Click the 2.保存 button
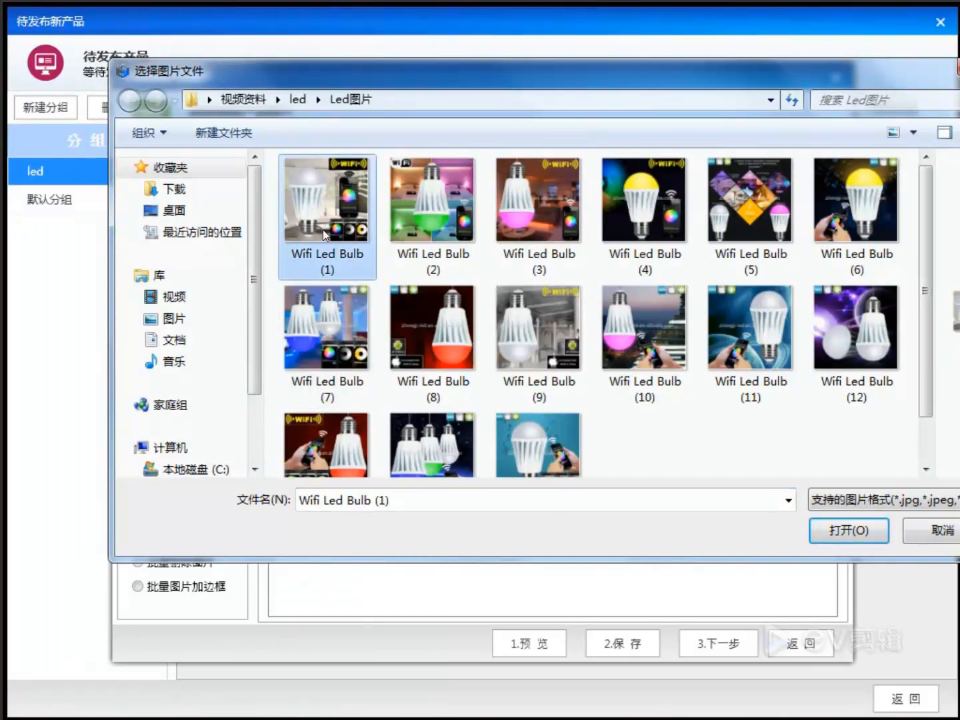 click(622, 643)
